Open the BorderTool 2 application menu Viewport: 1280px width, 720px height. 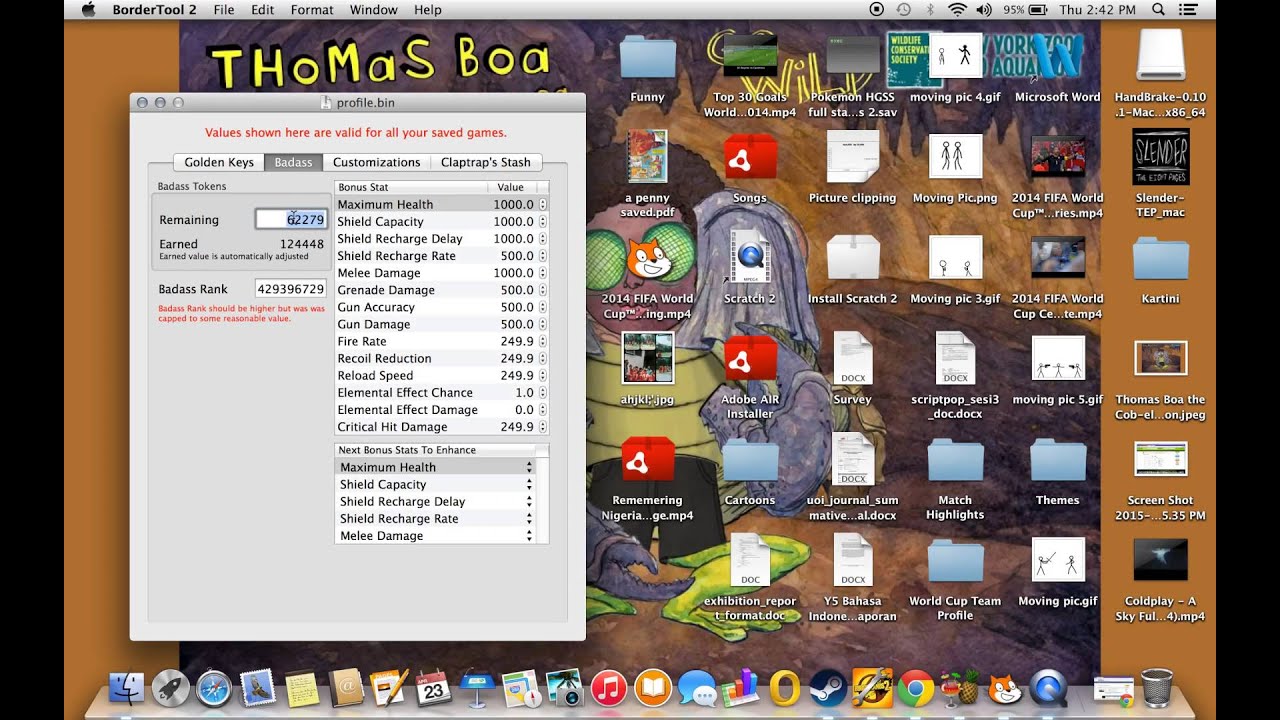point(154,10)
